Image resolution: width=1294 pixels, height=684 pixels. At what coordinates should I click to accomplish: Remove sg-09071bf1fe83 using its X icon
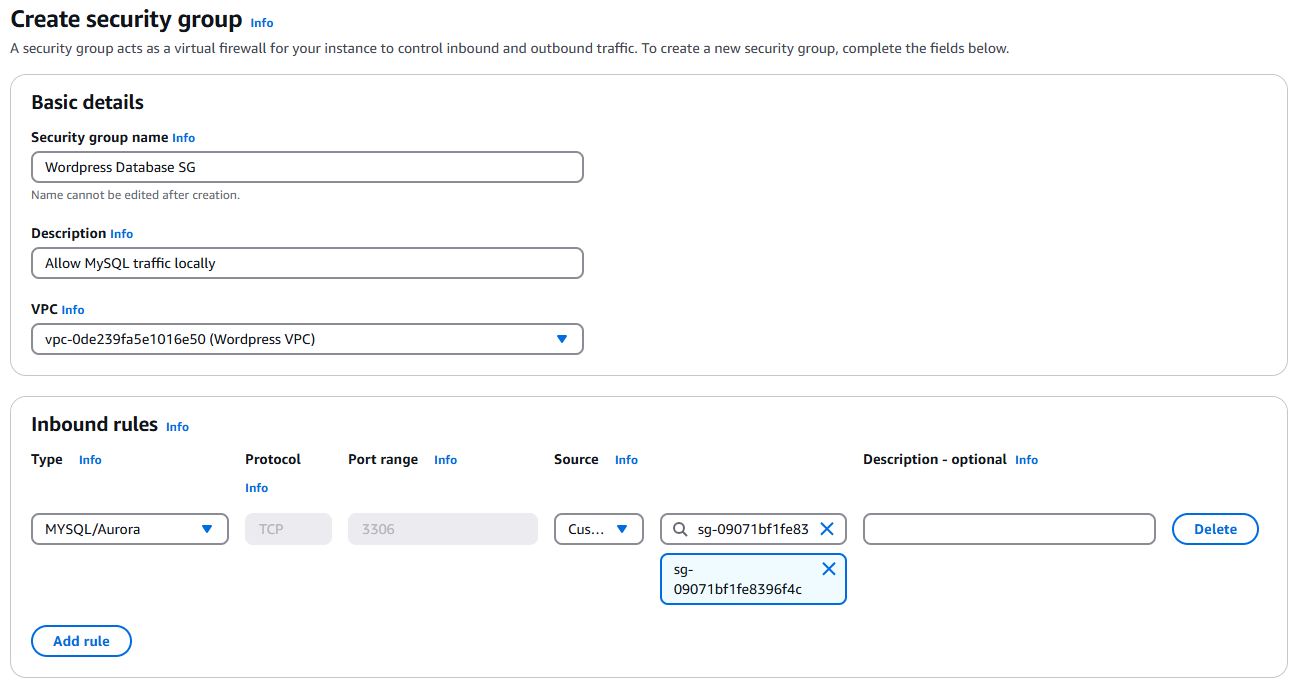point(827,529)
